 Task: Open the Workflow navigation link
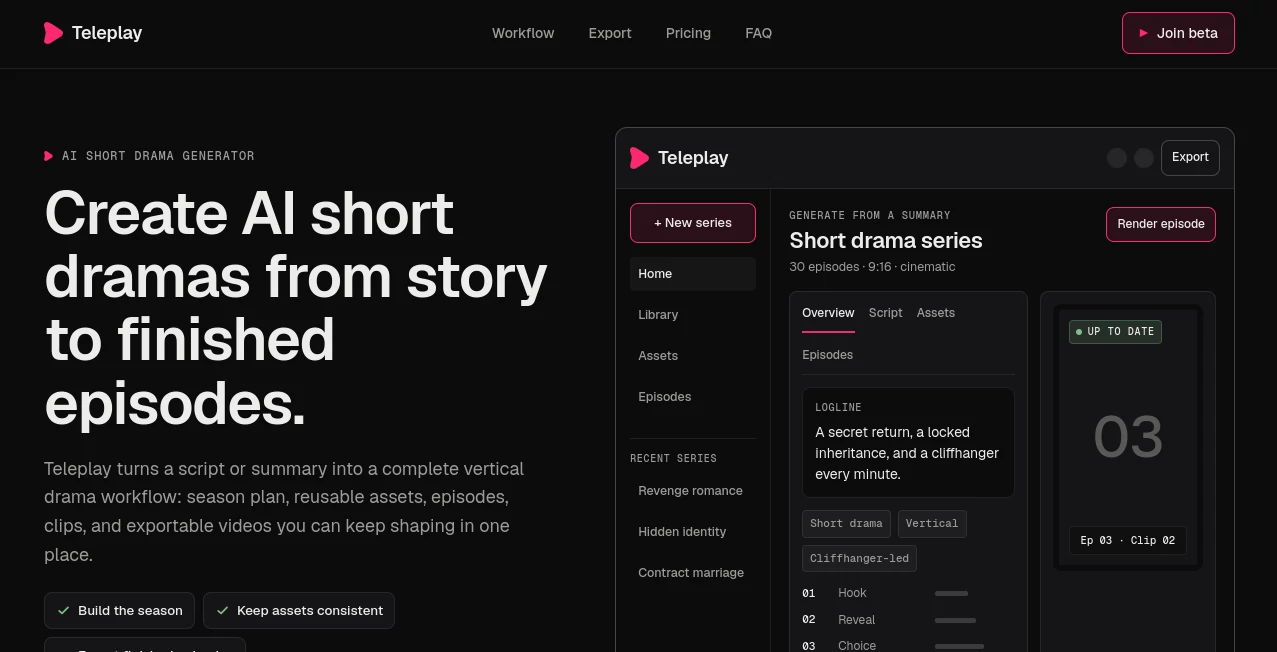pyautogui.click(x=523, y=33)
